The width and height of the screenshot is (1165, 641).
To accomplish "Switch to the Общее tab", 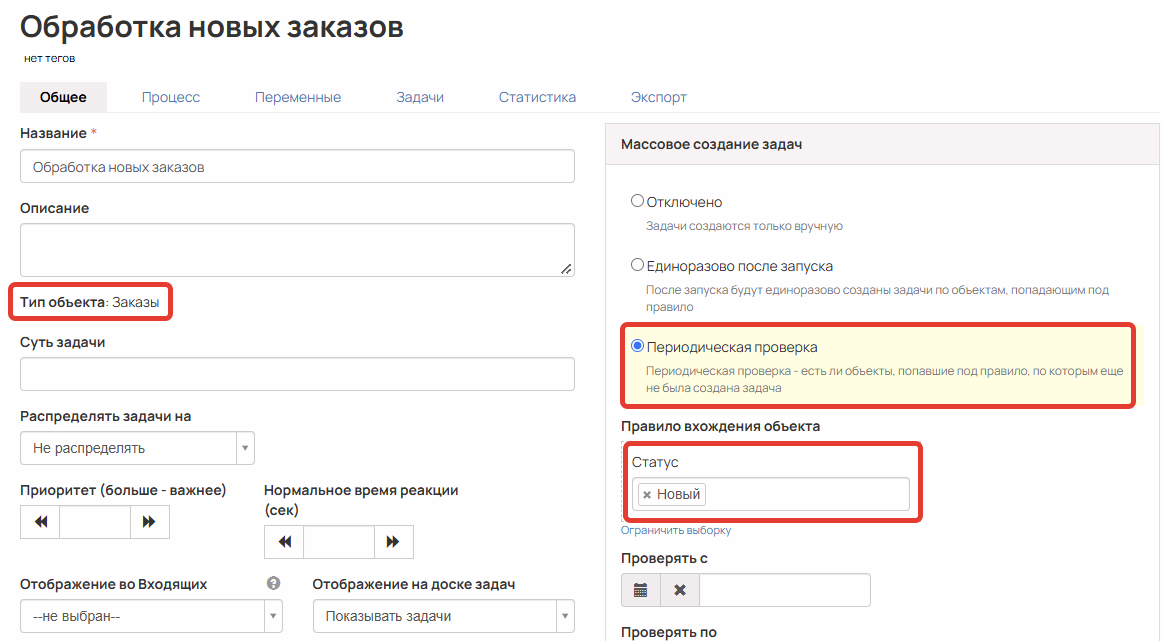I will [x=63, y=97].
